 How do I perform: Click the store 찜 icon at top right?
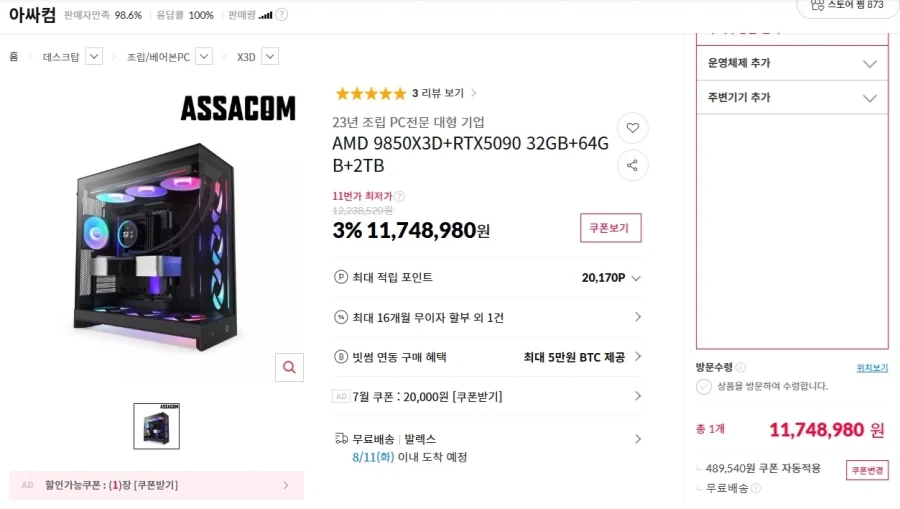pos(817,5)
